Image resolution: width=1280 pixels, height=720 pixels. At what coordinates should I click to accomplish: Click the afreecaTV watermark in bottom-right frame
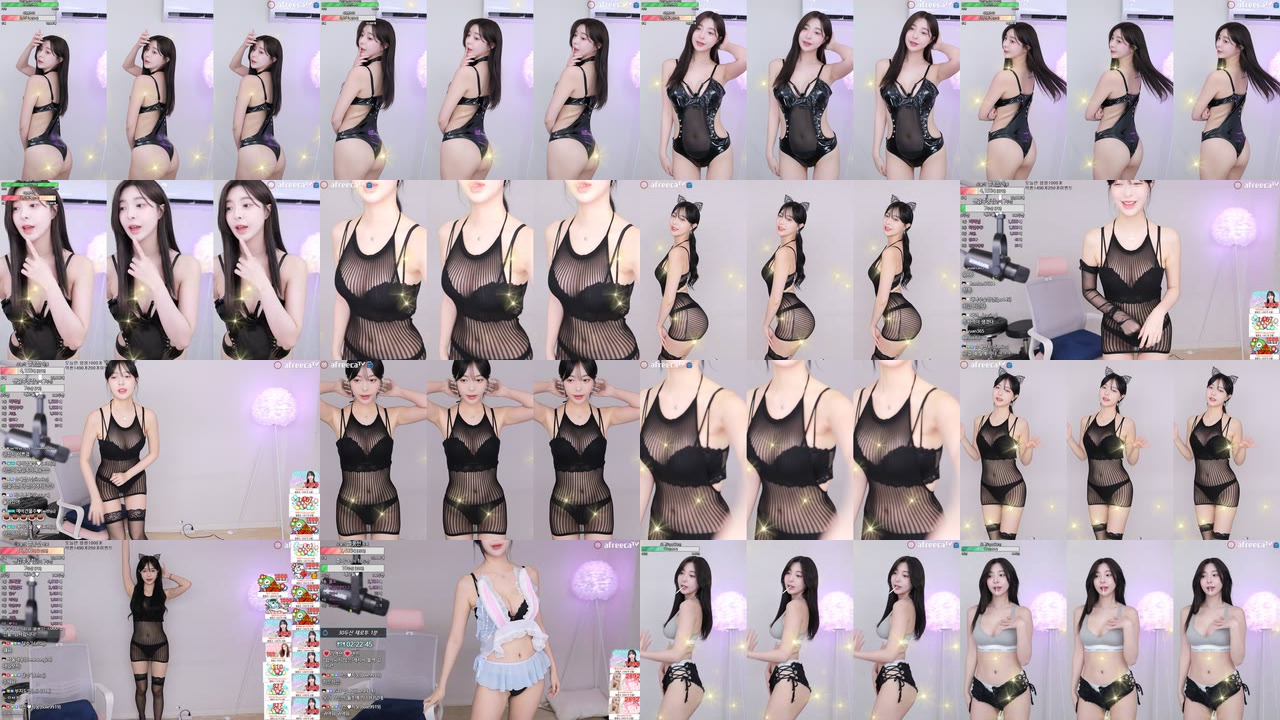pyautogui.click(x=1256, y=545)
